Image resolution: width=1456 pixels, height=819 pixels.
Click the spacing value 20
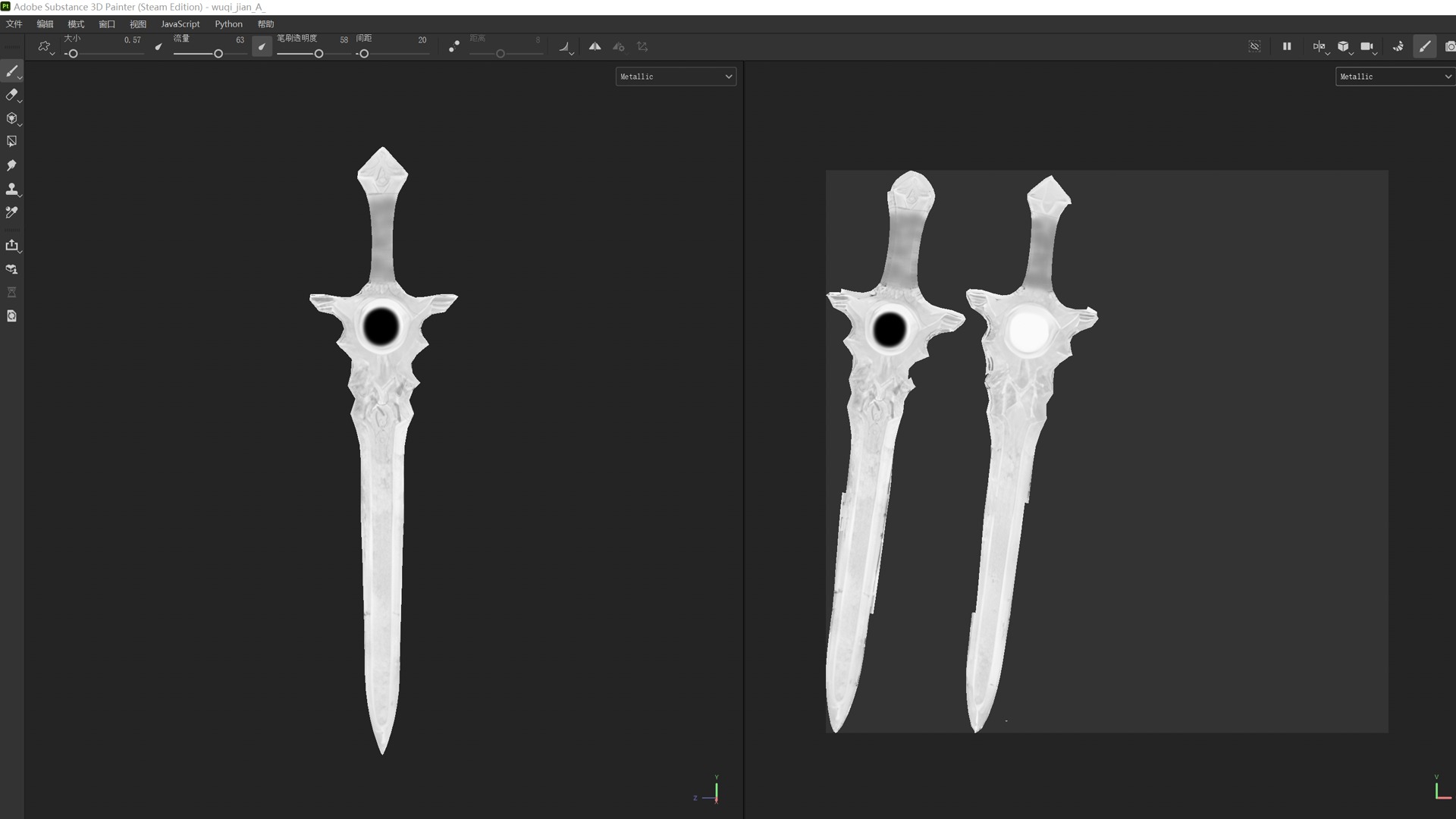point(422,40)
